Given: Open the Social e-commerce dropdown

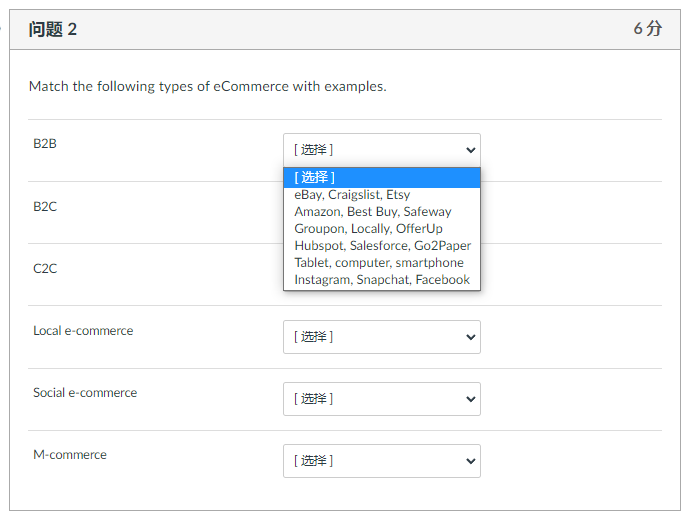Looking at the screenshot, I should coord(382,399).
